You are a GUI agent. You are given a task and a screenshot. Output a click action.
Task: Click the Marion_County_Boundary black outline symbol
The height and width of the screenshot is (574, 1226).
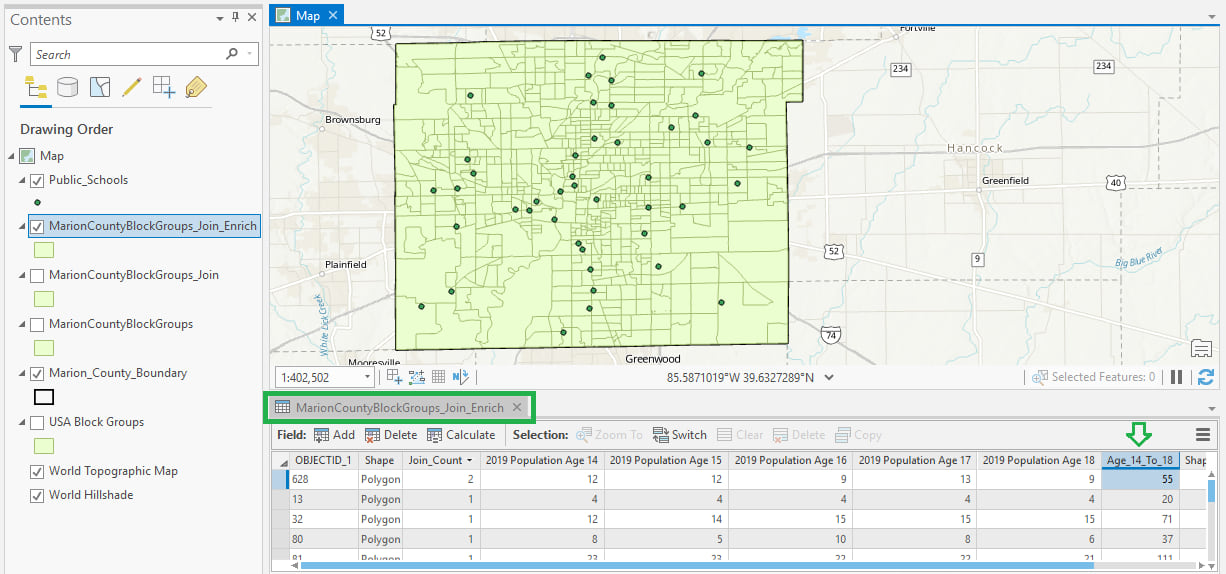(44, 396)
